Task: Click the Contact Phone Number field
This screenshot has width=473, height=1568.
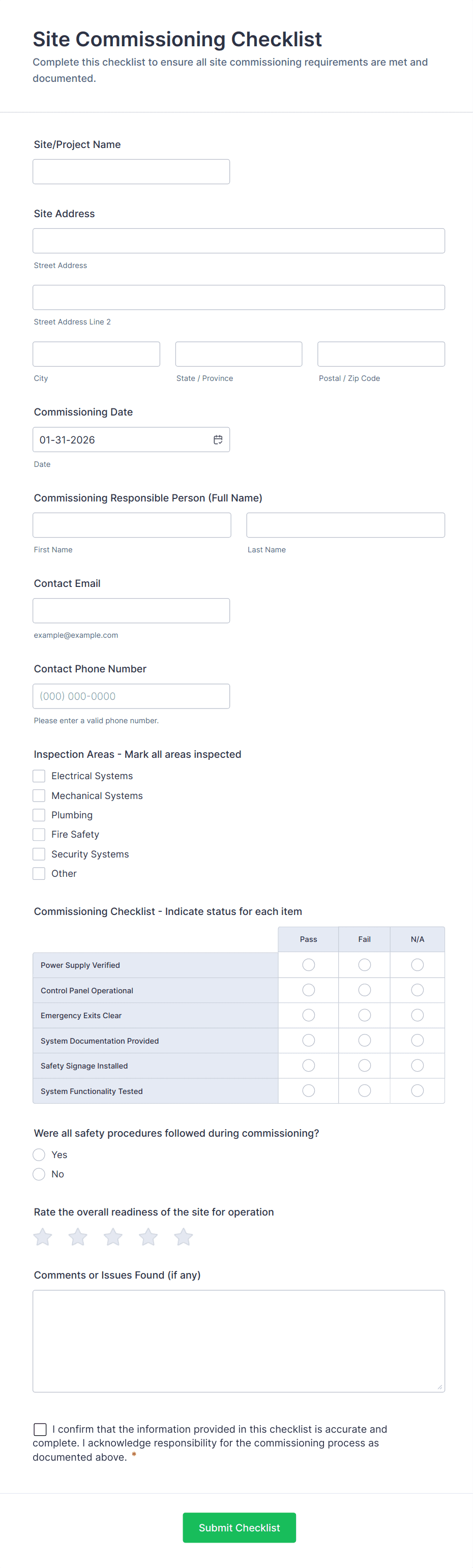Action: pos(132,696)
